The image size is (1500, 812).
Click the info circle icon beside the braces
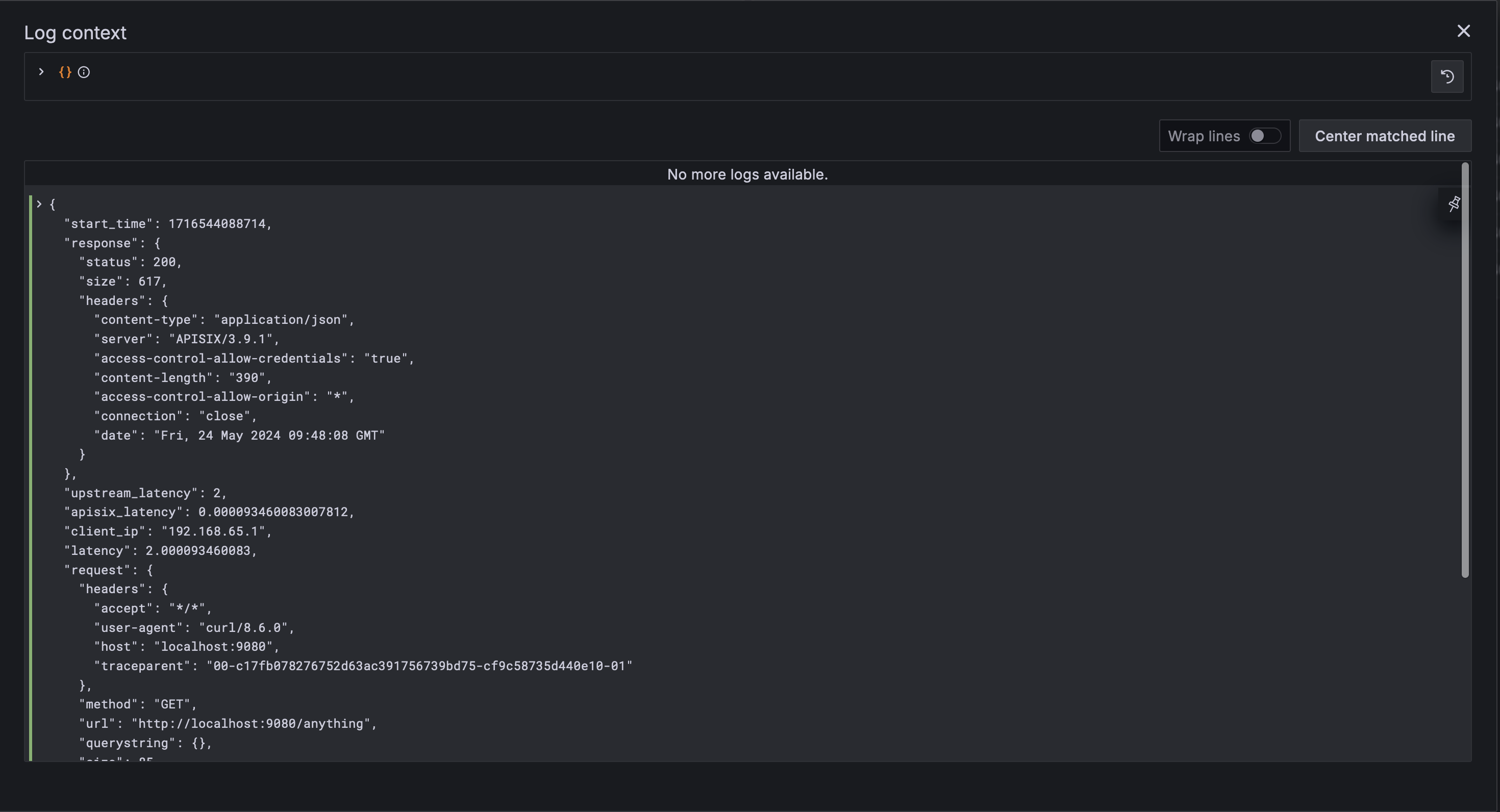pyautogui.click(x=84, y=72)
